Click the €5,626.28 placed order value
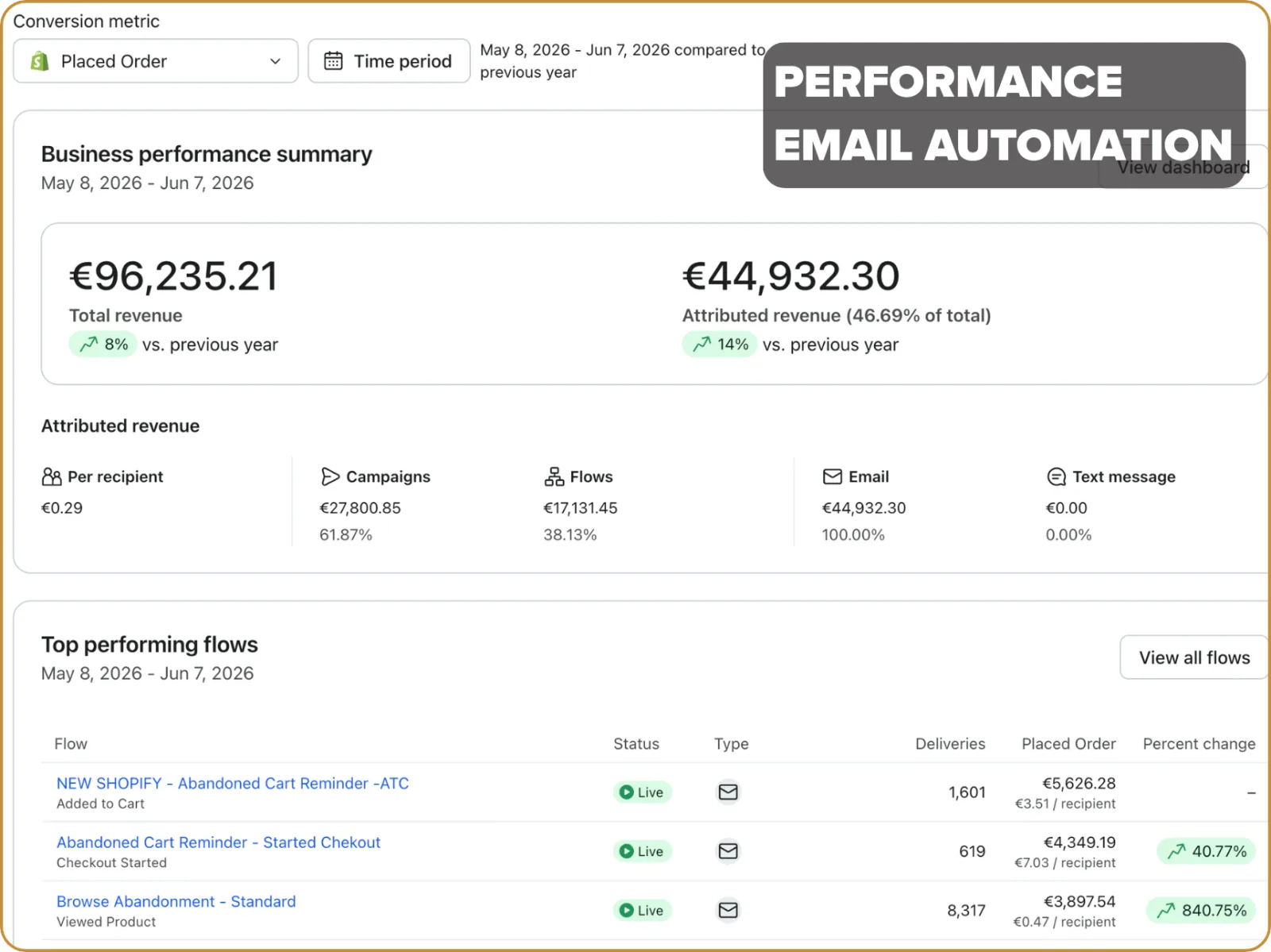The height and width of the screenshot is (952, 1271). tap(1079, 783)
